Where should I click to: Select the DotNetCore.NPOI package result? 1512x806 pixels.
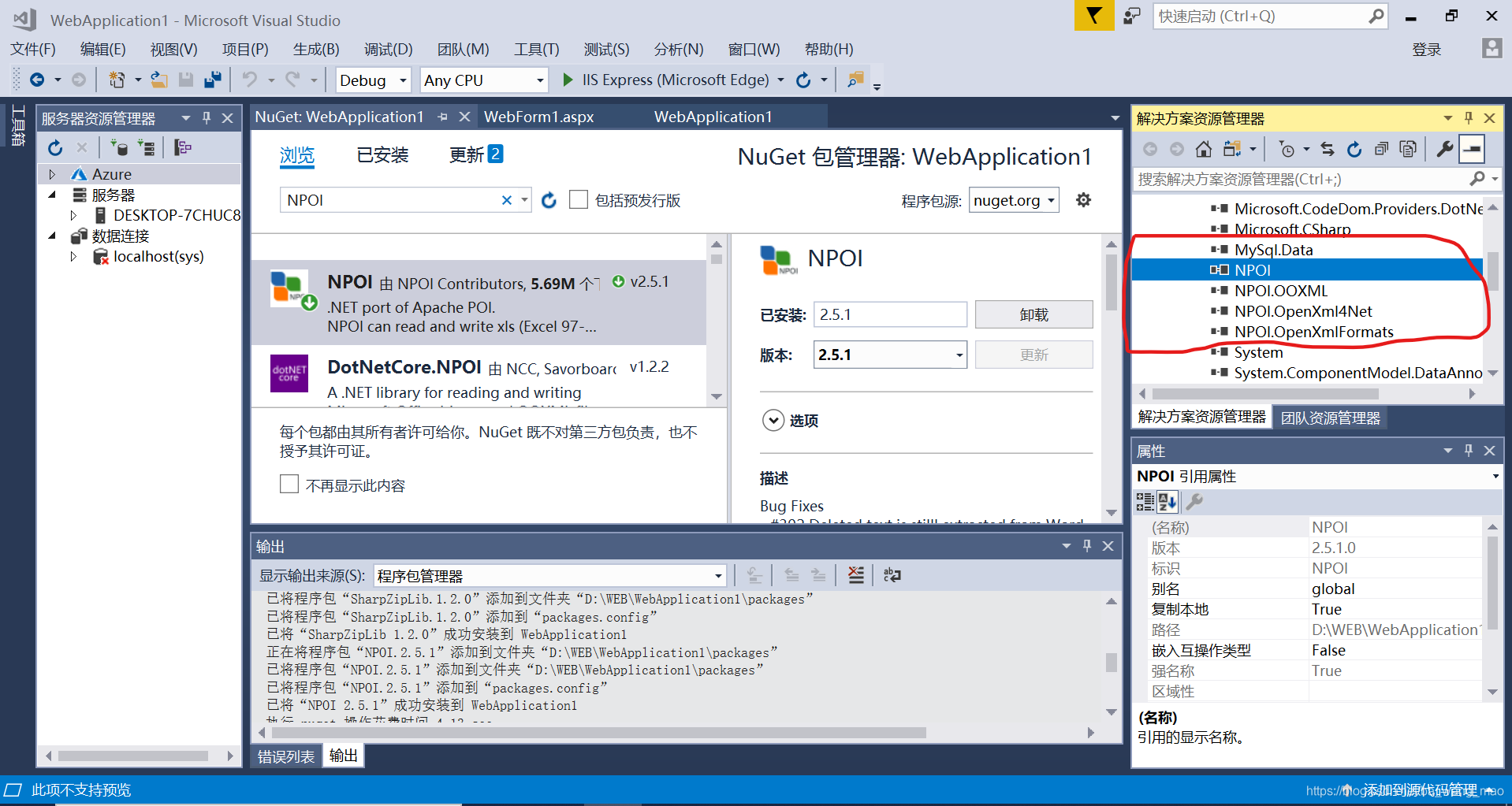479,377
